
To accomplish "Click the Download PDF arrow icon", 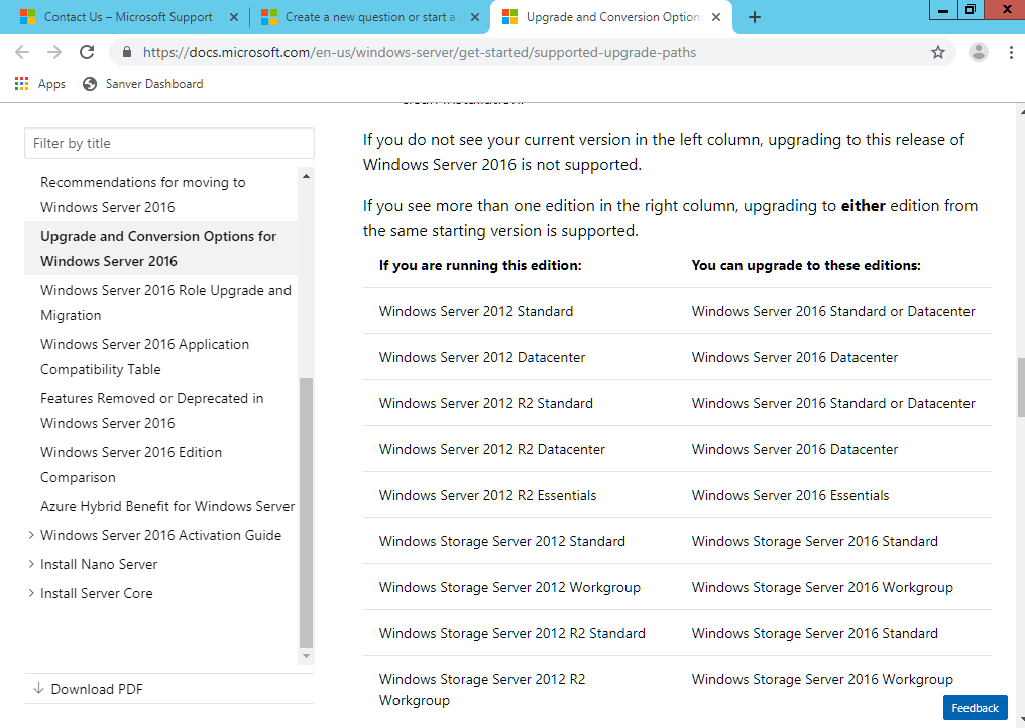I will click(39, 688).
